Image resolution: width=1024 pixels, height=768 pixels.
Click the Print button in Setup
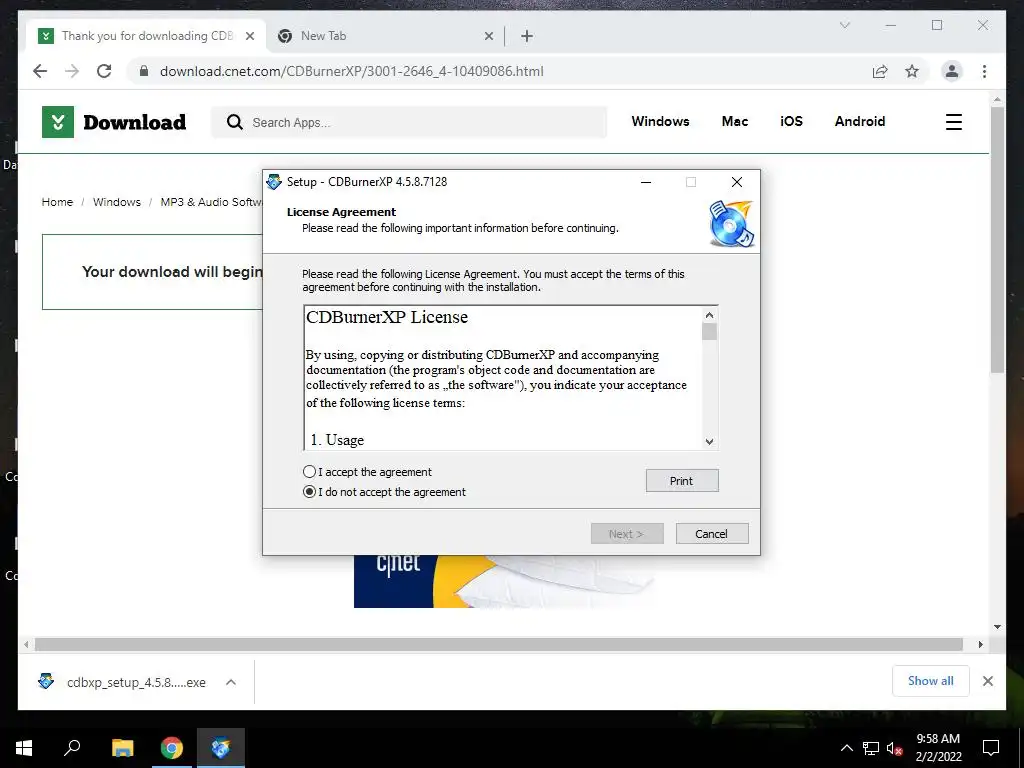(x=682, y=481)
